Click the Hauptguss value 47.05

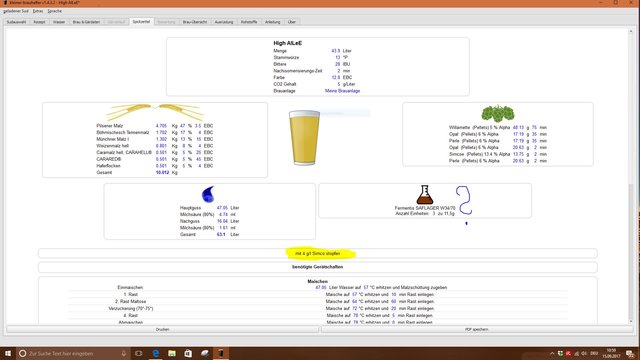(x=222, y=208)
